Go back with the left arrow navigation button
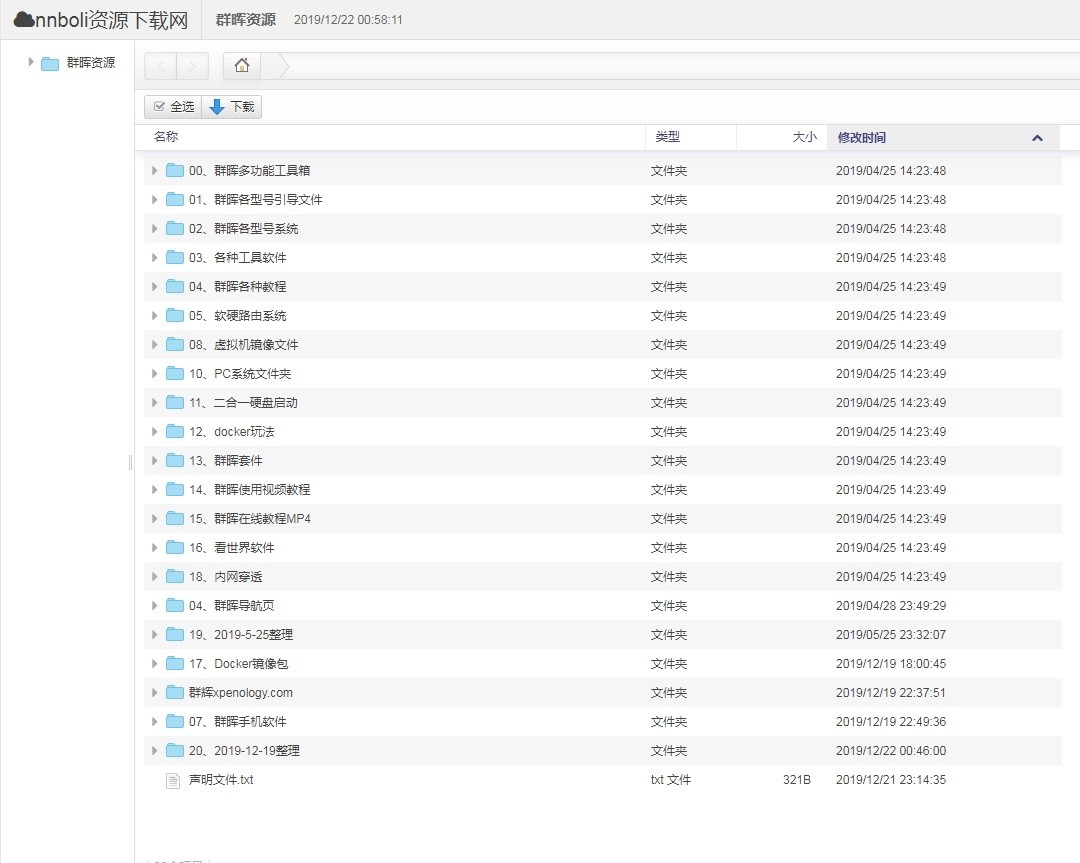Image resolution: width=1080 pixels, height=863 pixels. pos(161,66)
